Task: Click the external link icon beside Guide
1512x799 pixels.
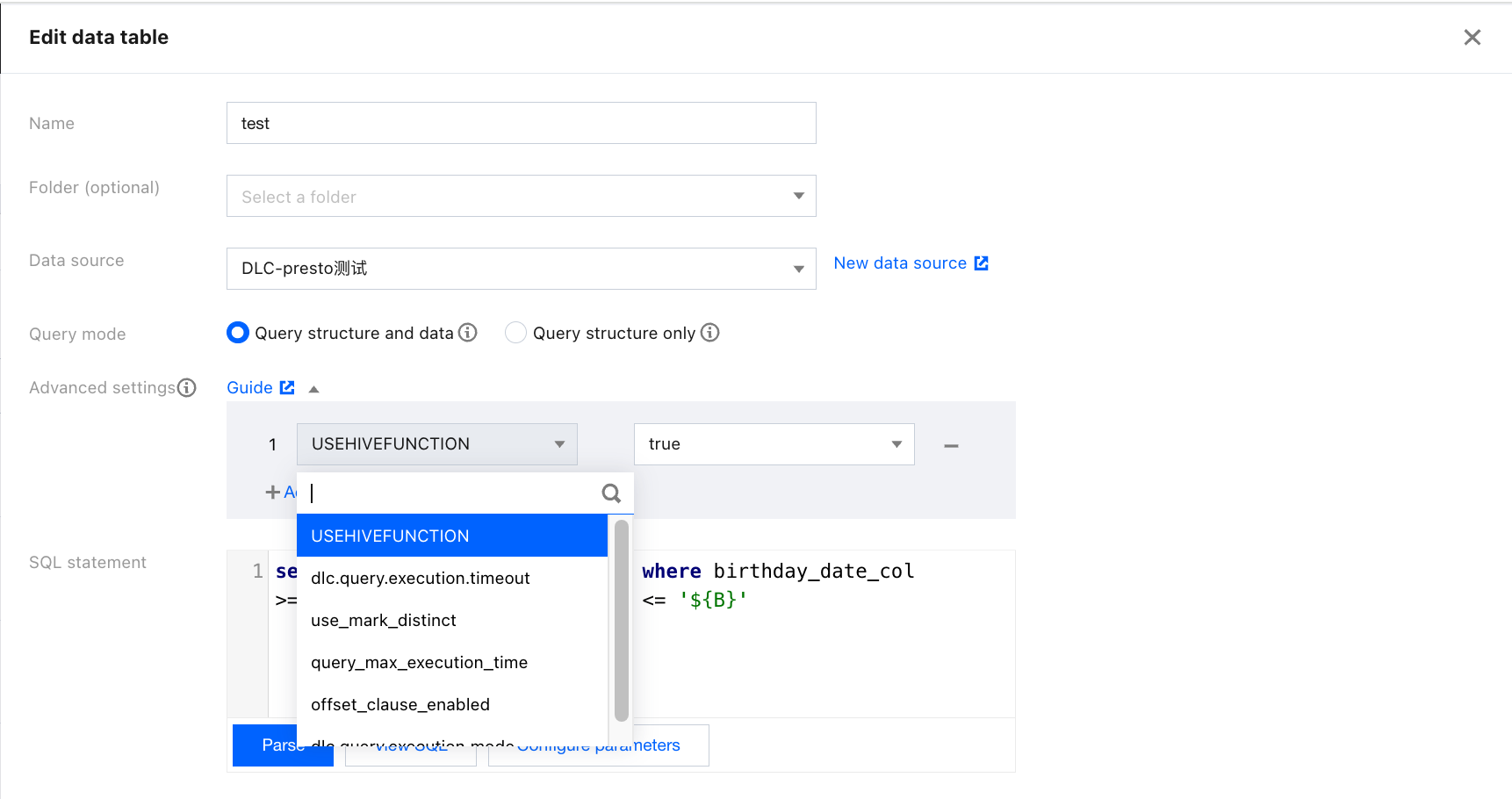Action: 287,388
